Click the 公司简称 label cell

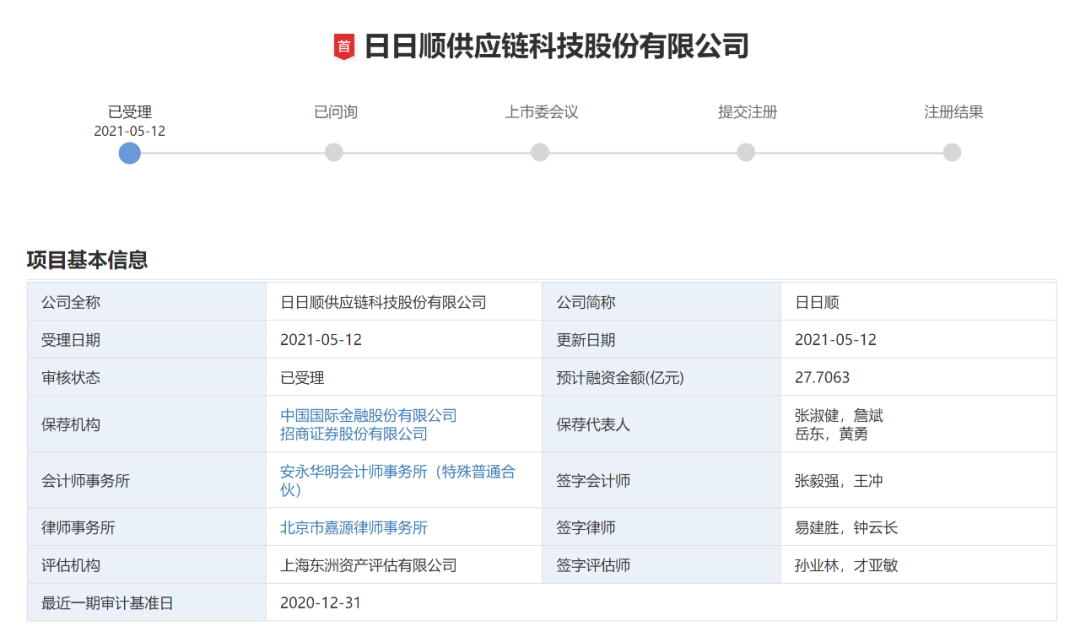(x=661, y=302)
